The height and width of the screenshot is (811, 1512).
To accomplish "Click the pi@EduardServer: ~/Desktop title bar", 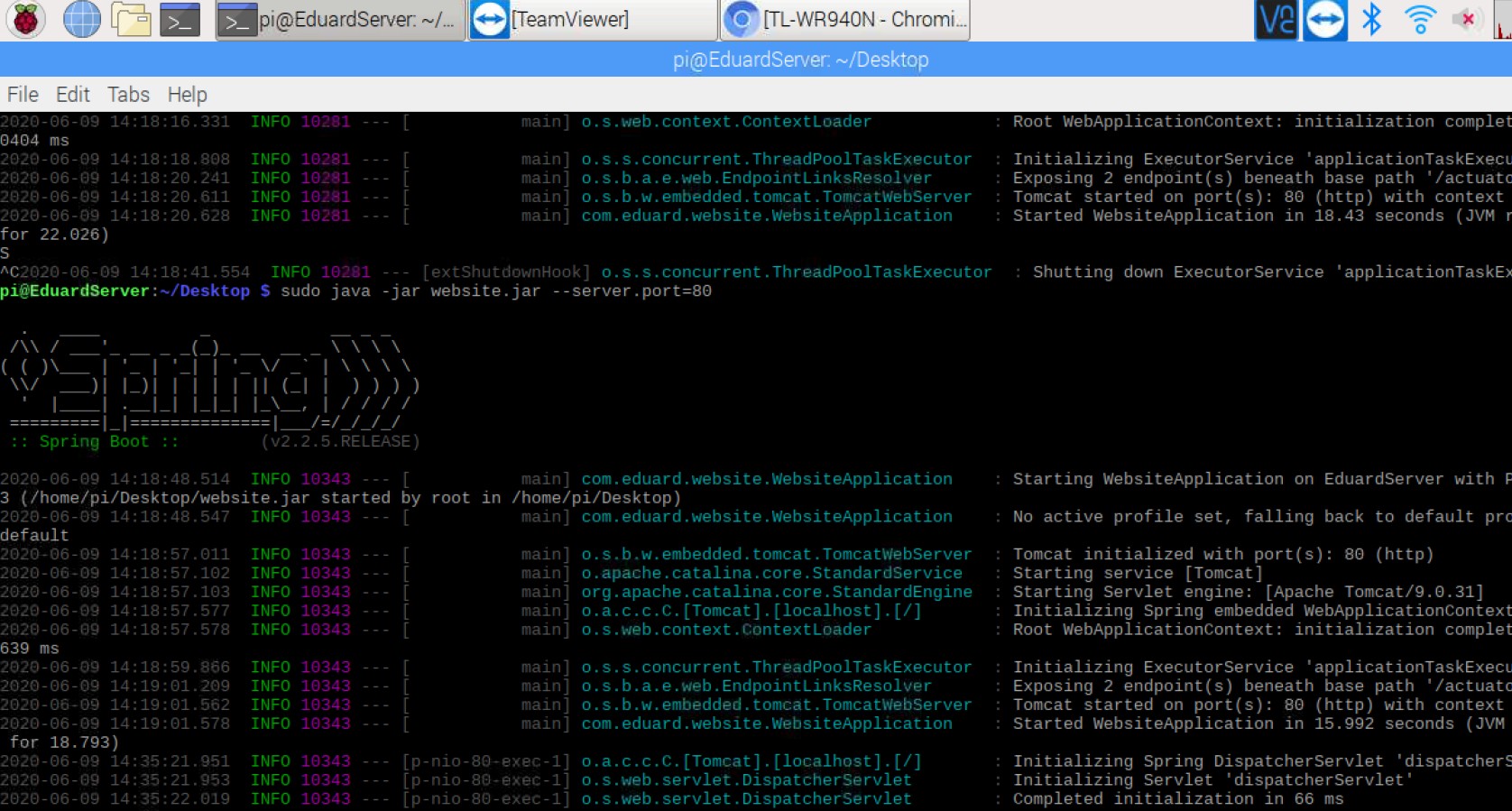I will [800, 60].
